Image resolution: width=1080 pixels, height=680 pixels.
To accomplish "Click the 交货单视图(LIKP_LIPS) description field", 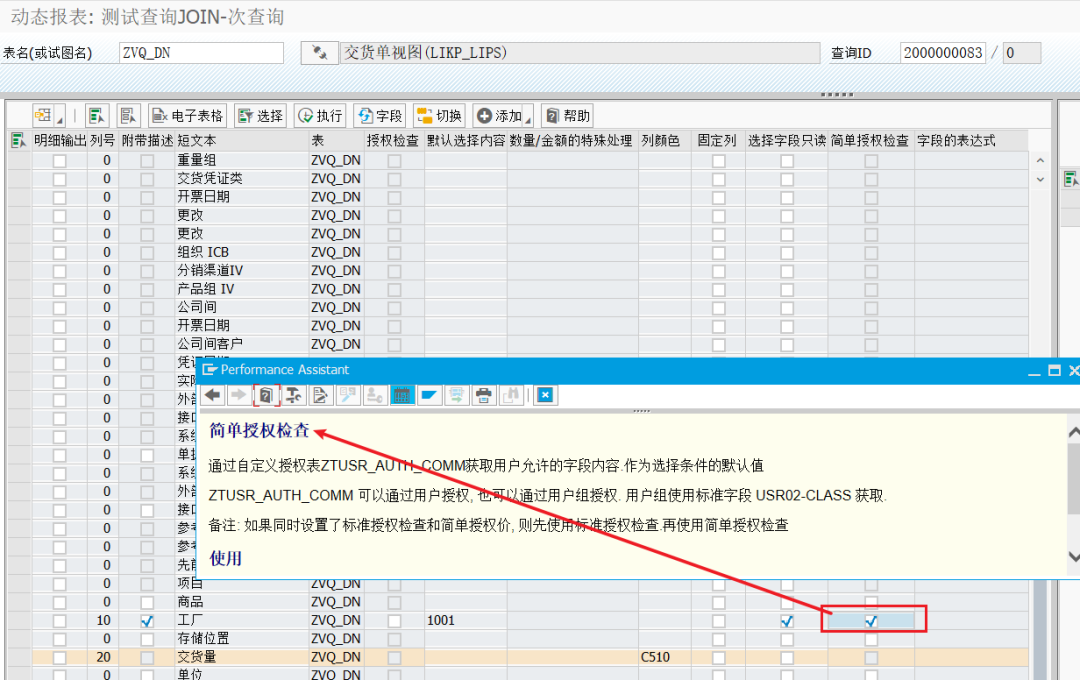I will coord(580,53).
